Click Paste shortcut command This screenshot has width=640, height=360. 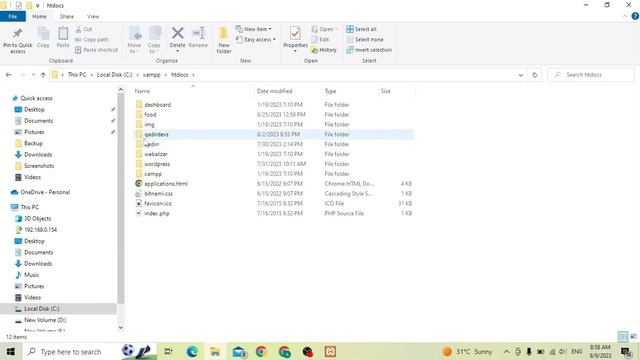[96, 50]
